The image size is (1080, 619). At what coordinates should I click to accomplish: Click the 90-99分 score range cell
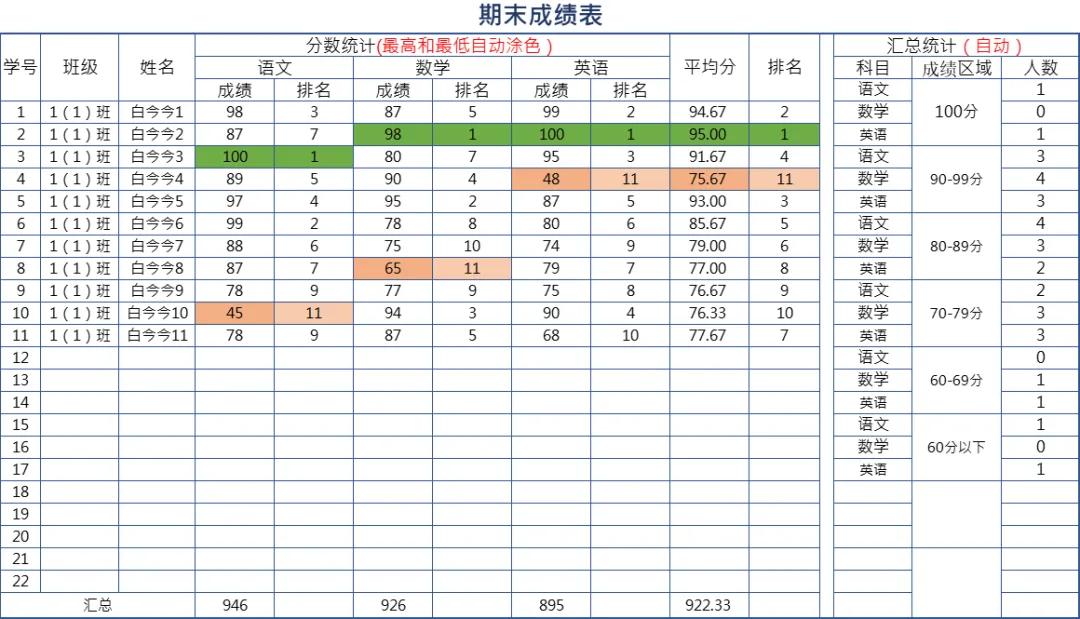(x=957, y=179)
